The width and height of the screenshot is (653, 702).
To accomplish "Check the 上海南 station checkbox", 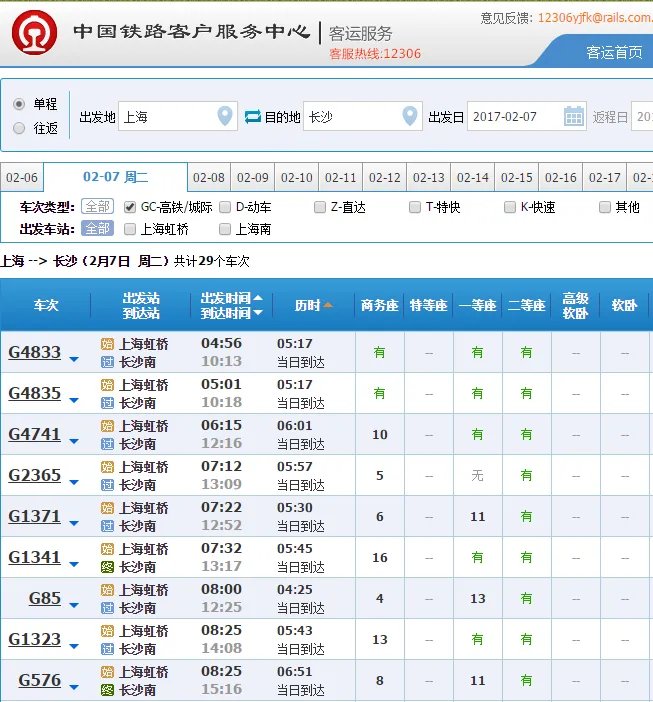I will pos(225,229).
